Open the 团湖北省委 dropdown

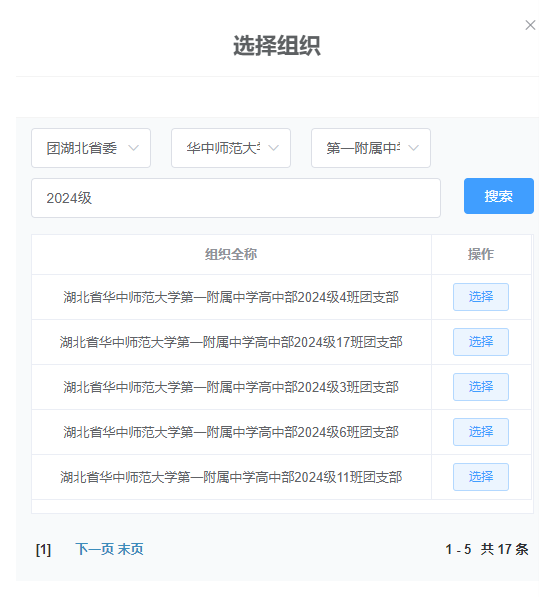pyautogui.click(x=91, y=148)
